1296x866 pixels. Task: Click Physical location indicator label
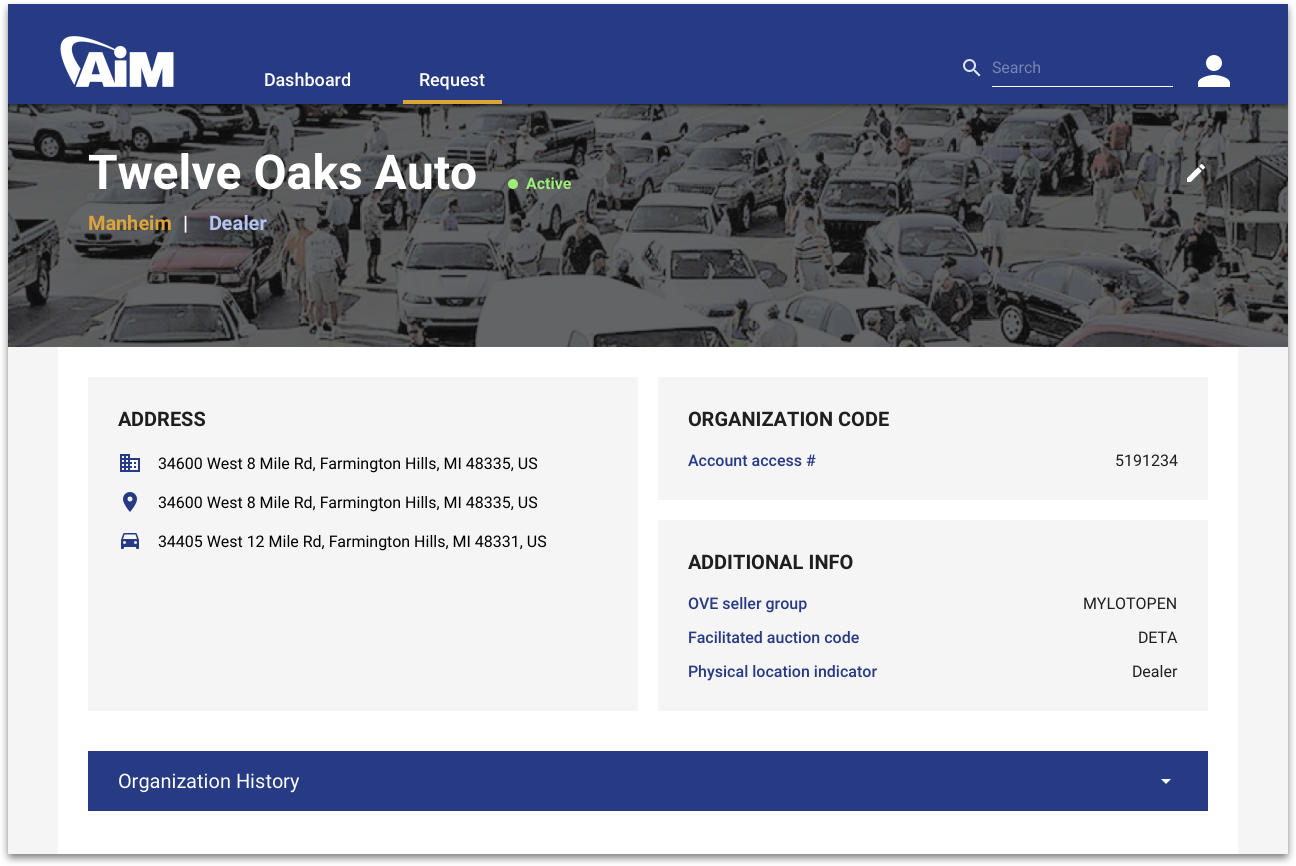pyautogui.click(x=782, y=671)
